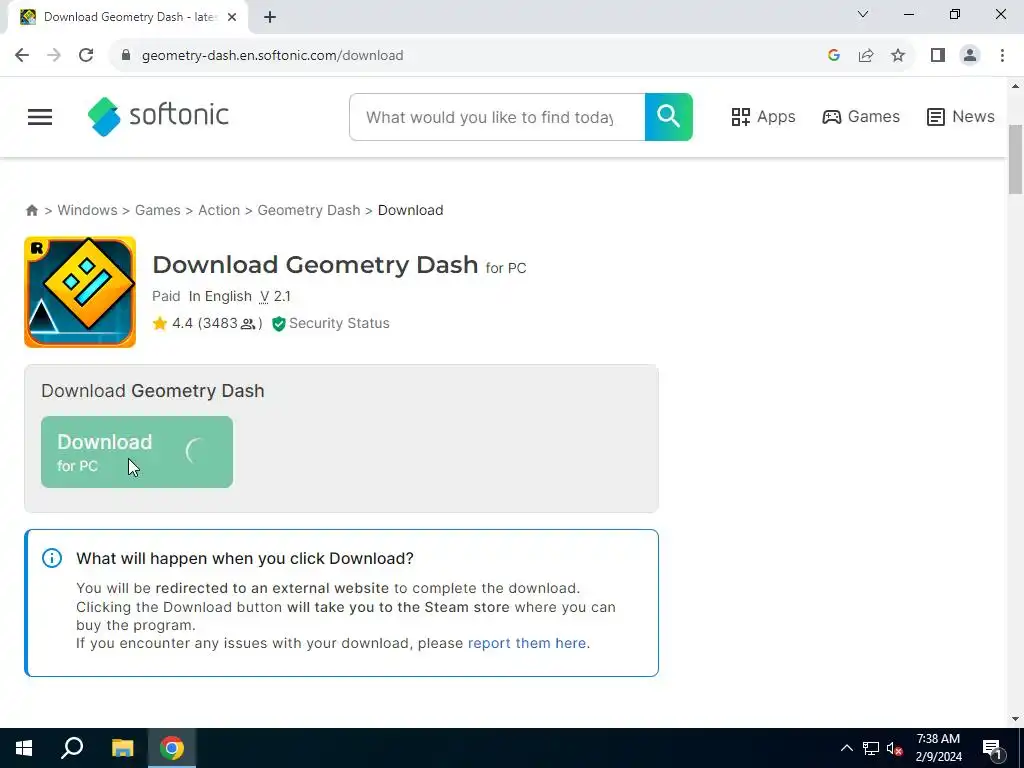Select the address bar URL
1024x768 pixels.
click(272, 56)
